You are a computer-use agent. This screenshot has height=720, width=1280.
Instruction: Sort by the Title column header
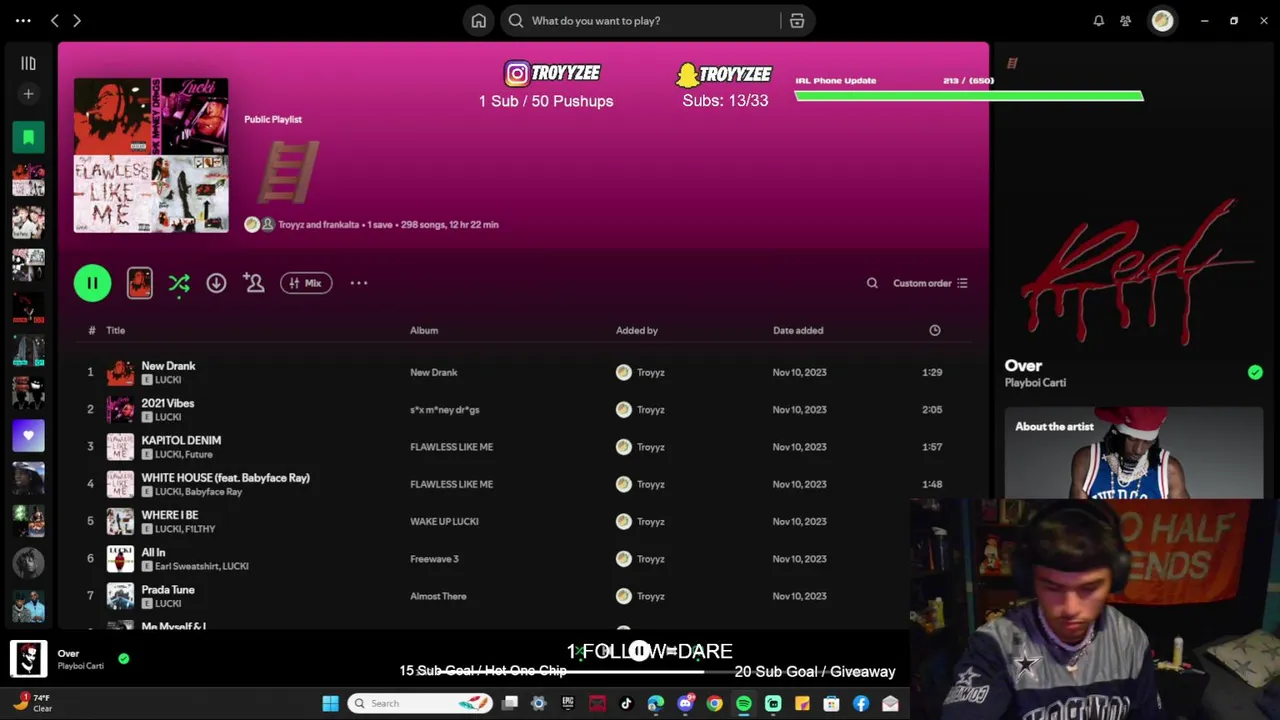pos(116,330)
